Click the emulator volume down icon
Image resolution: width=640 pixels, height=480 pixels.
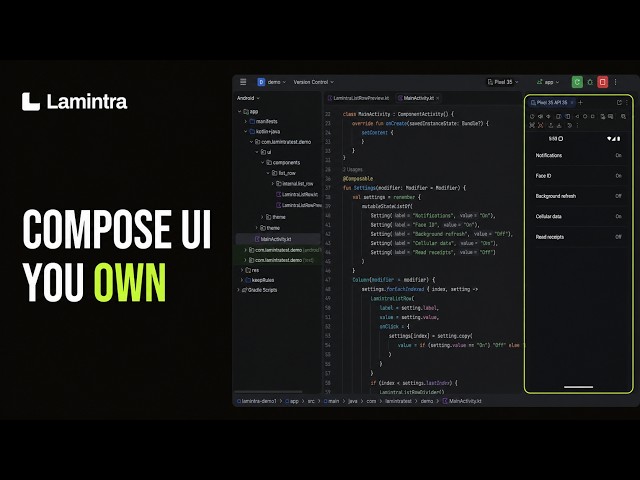click(x=548, y=116)
